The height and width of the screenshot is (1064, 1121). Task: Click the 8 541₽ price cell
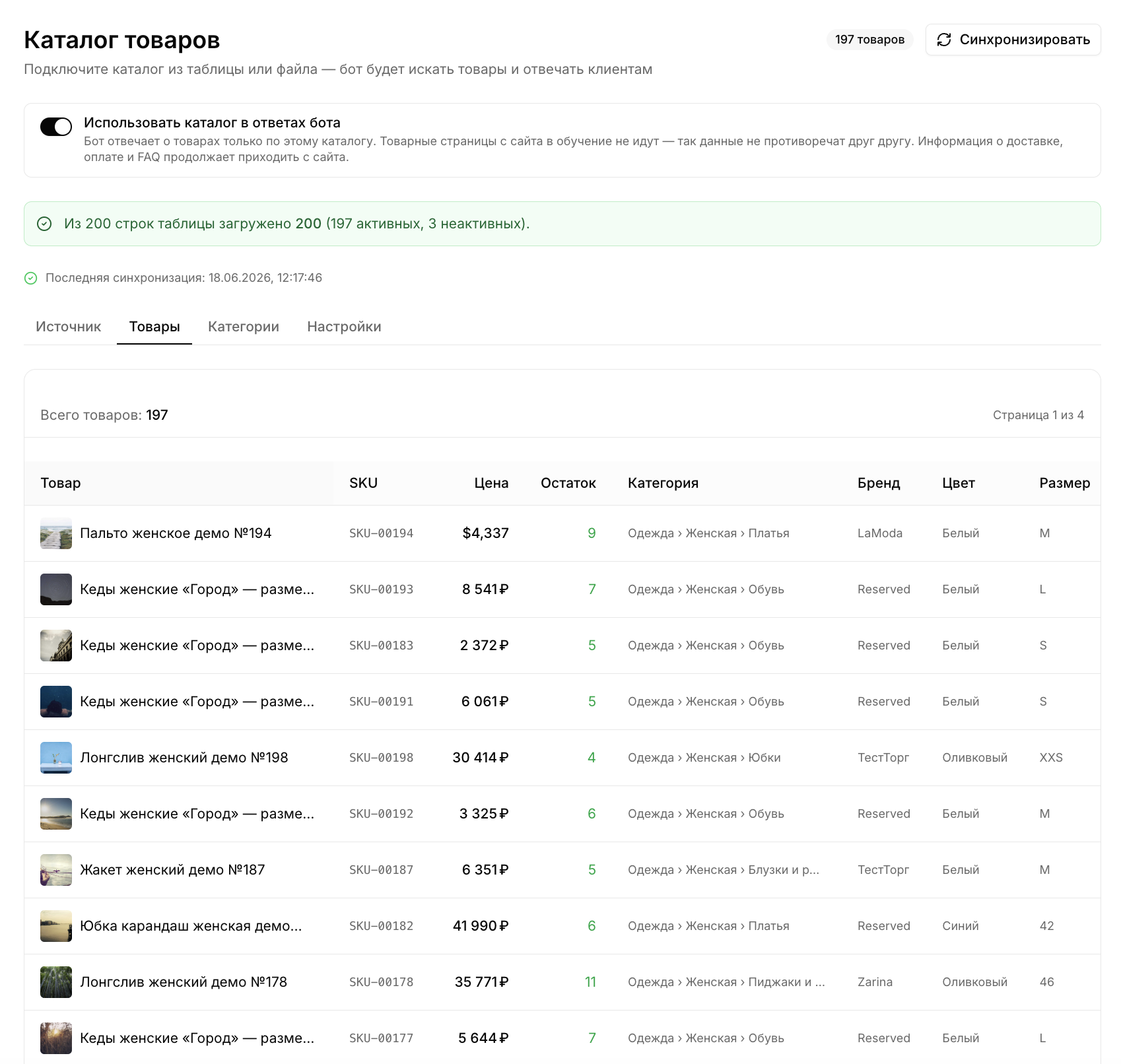(485, 589)
